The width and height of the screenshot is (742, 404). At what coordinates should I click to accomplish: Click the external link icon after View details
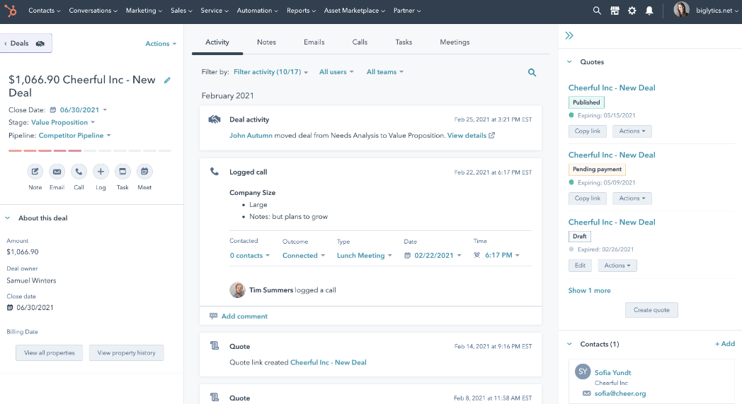tap(492, 135)
